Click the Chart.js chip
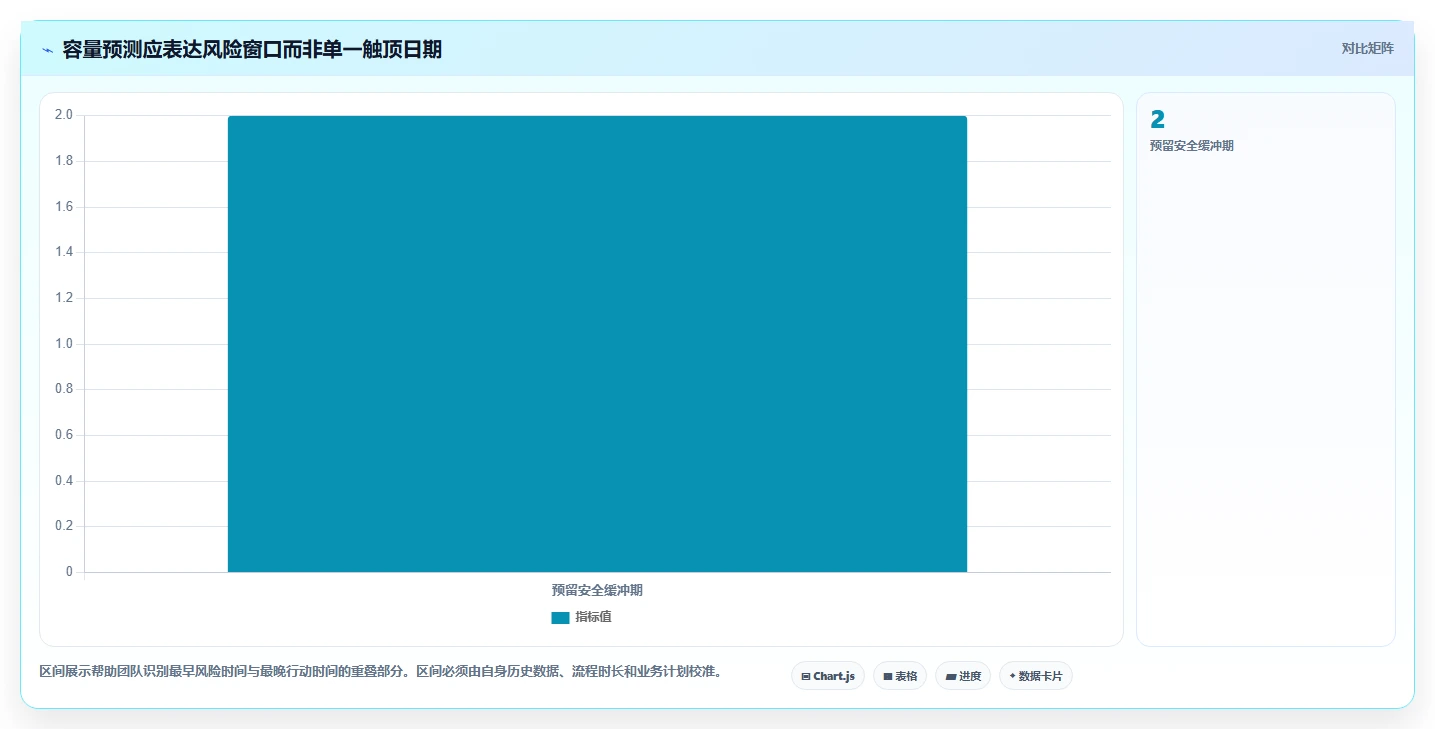Viewport: 1435px width, 729px height. coord(828,676)
